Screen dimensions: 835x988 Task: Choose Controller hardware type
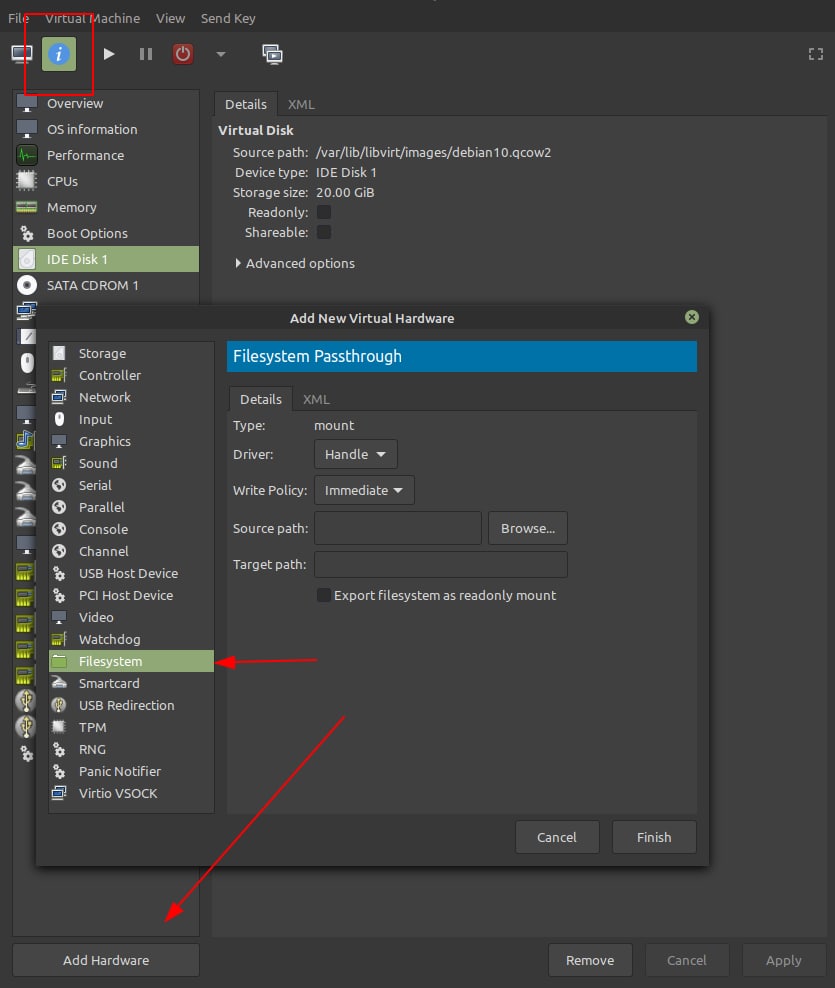pyautogui.click(x=132, y=376)
